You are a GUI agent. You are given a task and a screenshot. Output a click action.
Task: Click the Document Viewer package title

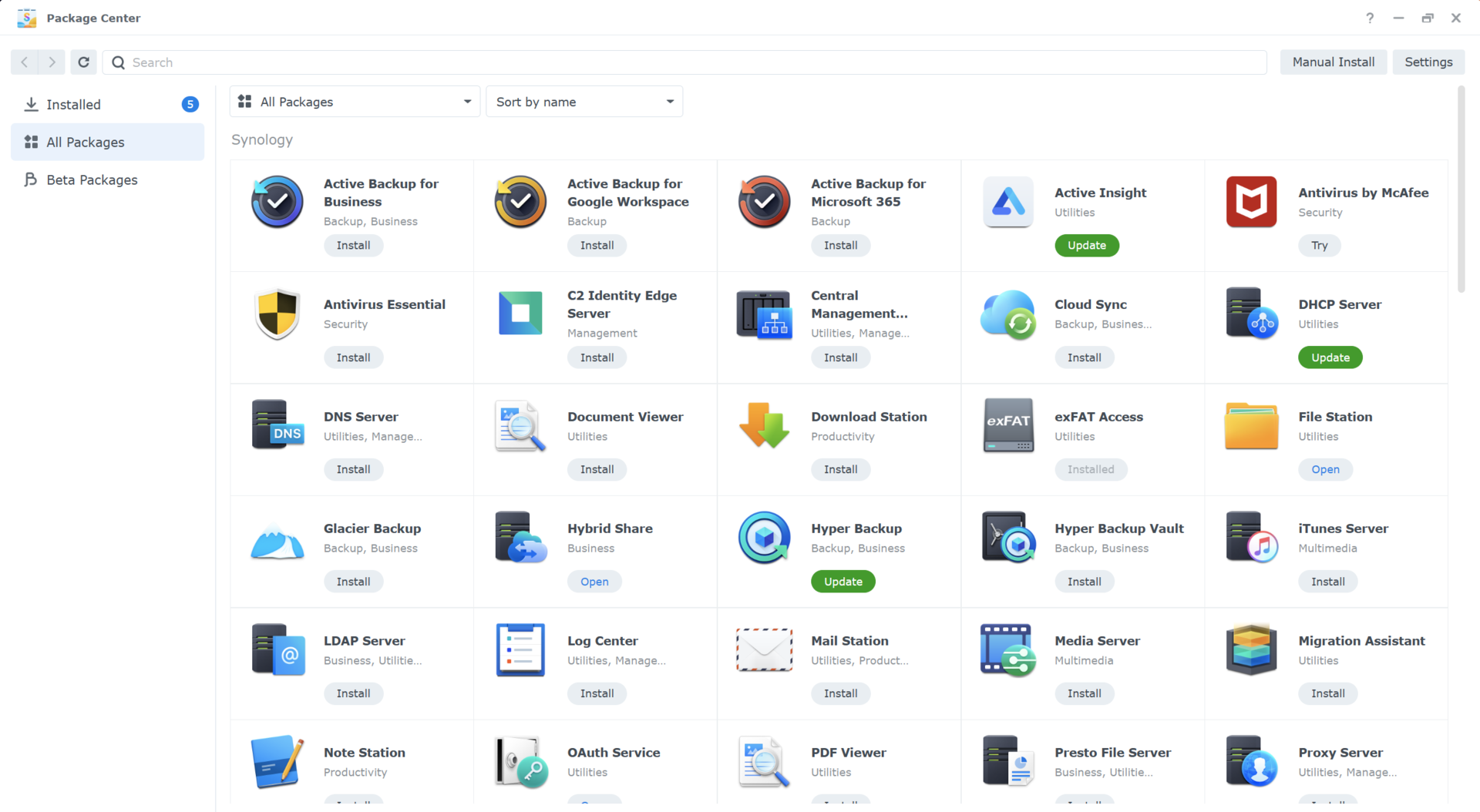(625, 417)
